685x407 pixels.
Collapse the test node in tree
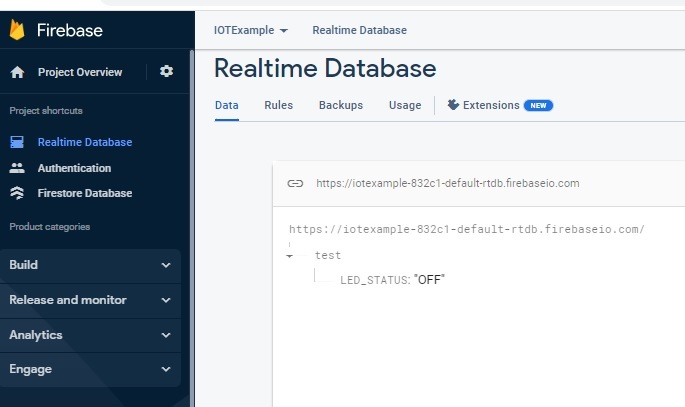pos(289,256)
